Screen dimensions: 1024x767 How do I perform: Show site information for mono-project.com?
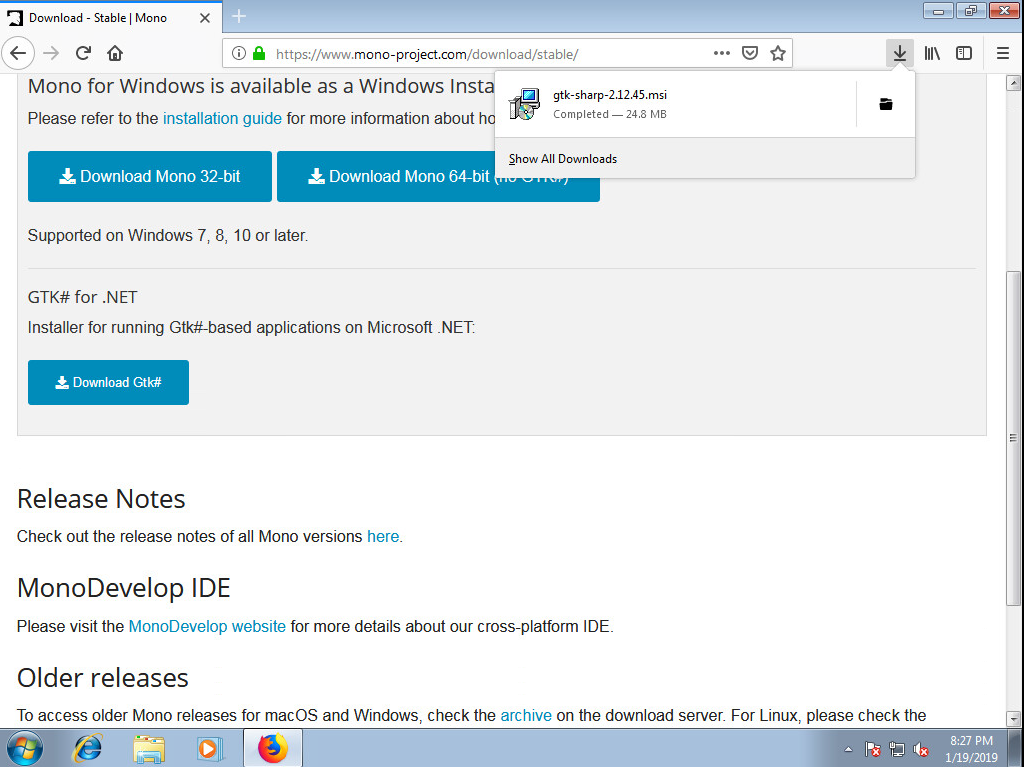click(x=239, y=54)
